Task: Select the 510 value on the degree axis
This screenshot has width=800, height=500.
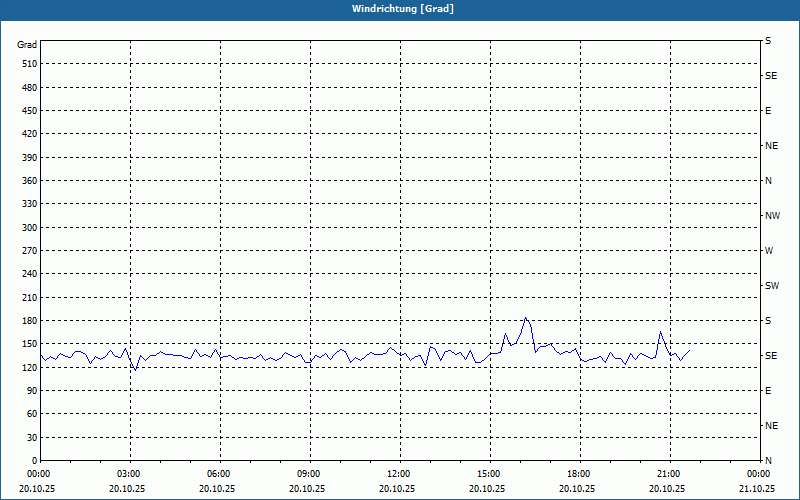Action: point(30,64)
